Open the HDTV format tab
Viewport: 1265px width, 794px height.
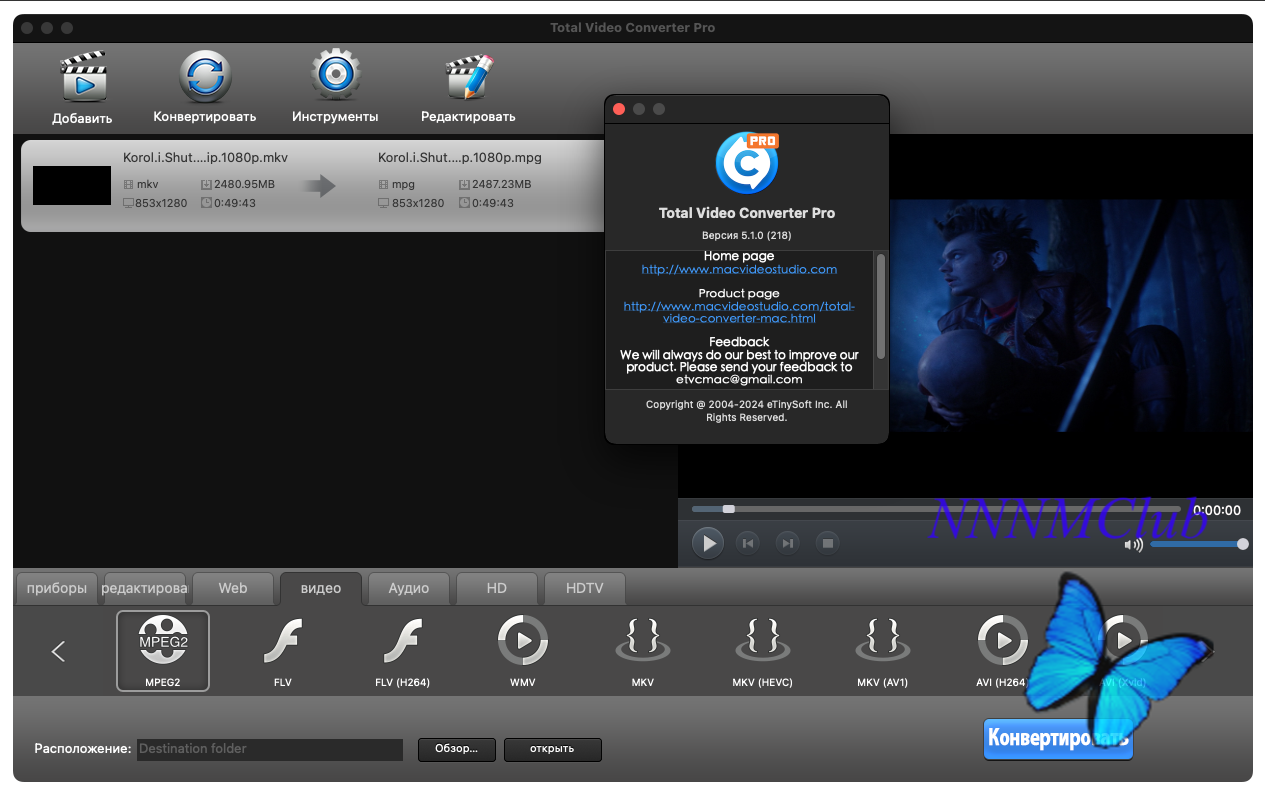coord(584,588)
